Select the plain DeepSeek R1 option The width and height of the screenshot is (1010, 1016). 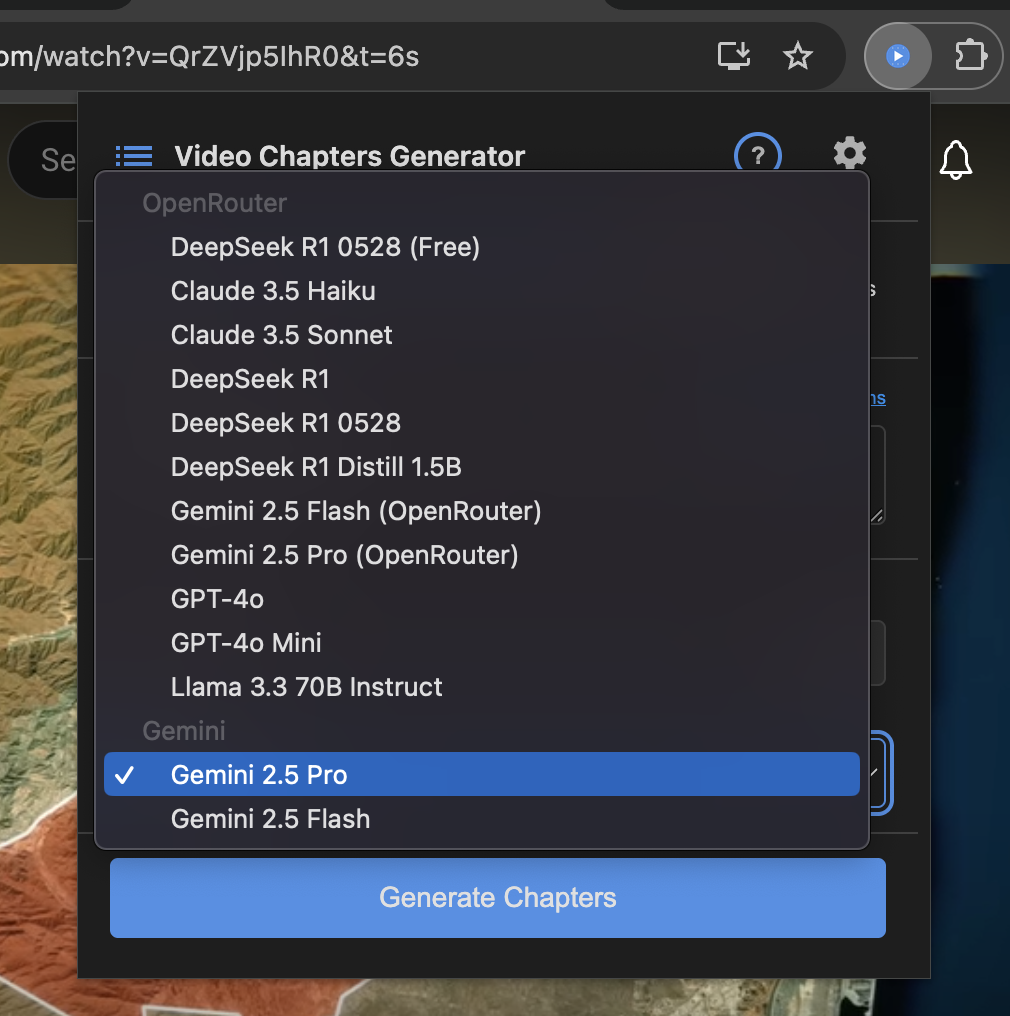[x=482, y=379]
